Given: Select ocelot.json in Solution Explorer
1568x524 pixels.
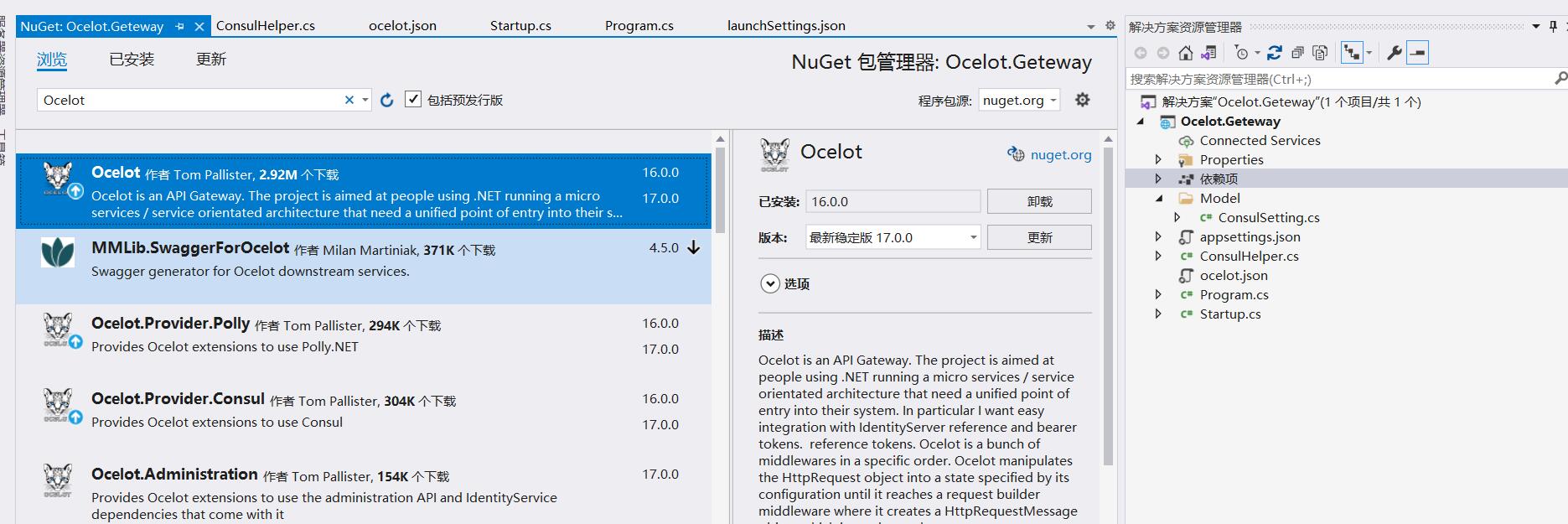Looking at the screenshot, I should coord(1233,275).
